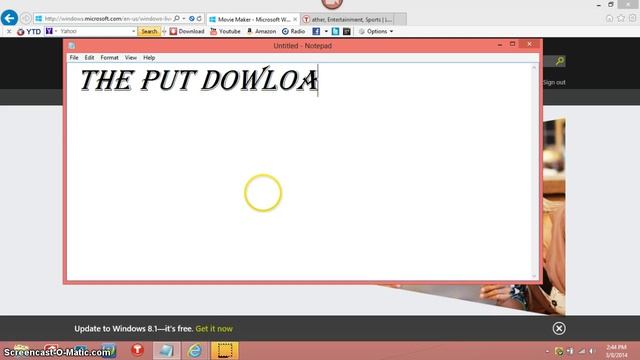Screen dimensions: 640x360
Task: Open Internet Explorer Tools gear icon
Action: (x=632, y=18)
